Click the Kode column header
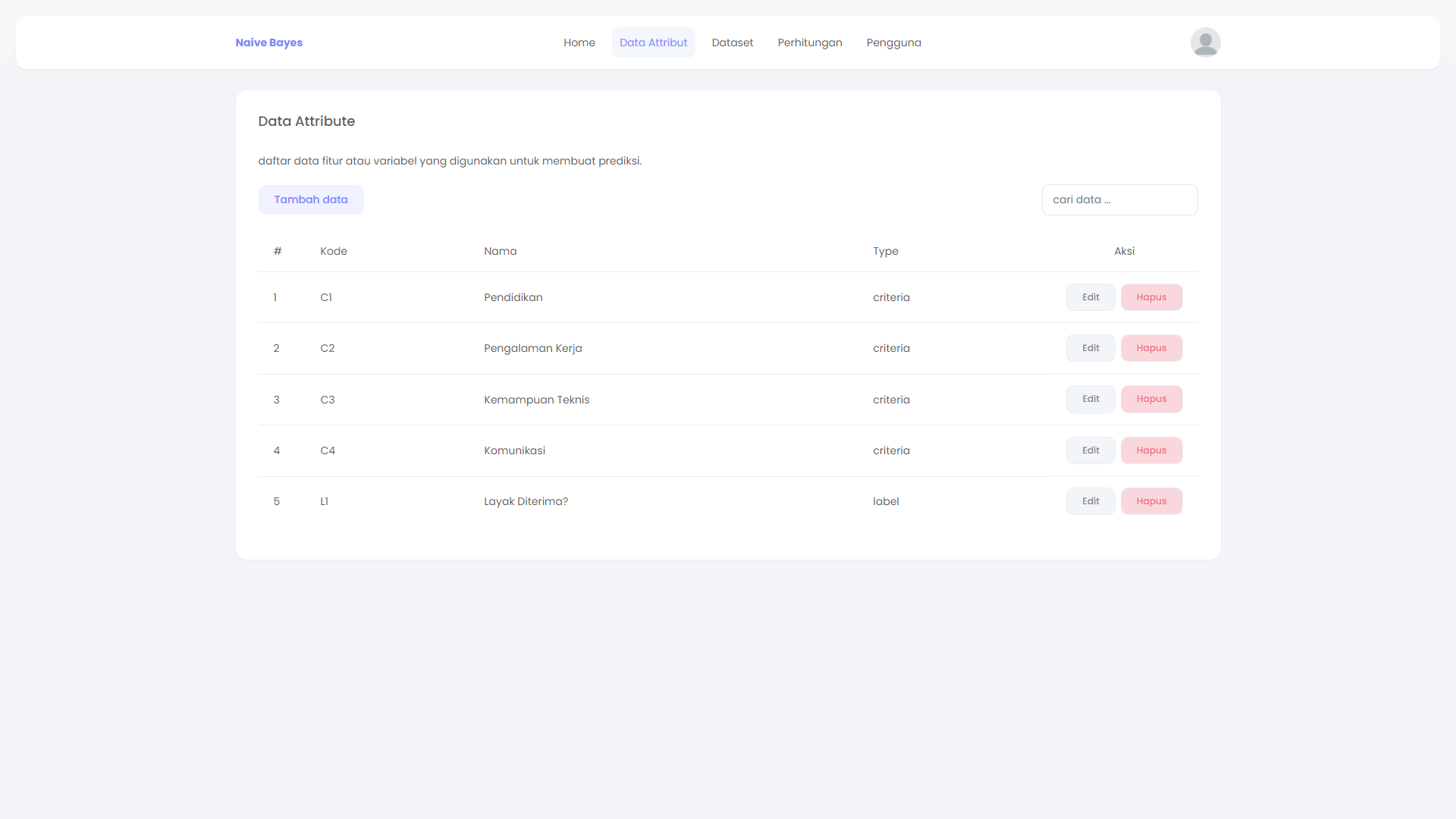This screenshot has width=1456, height=819. (x=334, y=251)
